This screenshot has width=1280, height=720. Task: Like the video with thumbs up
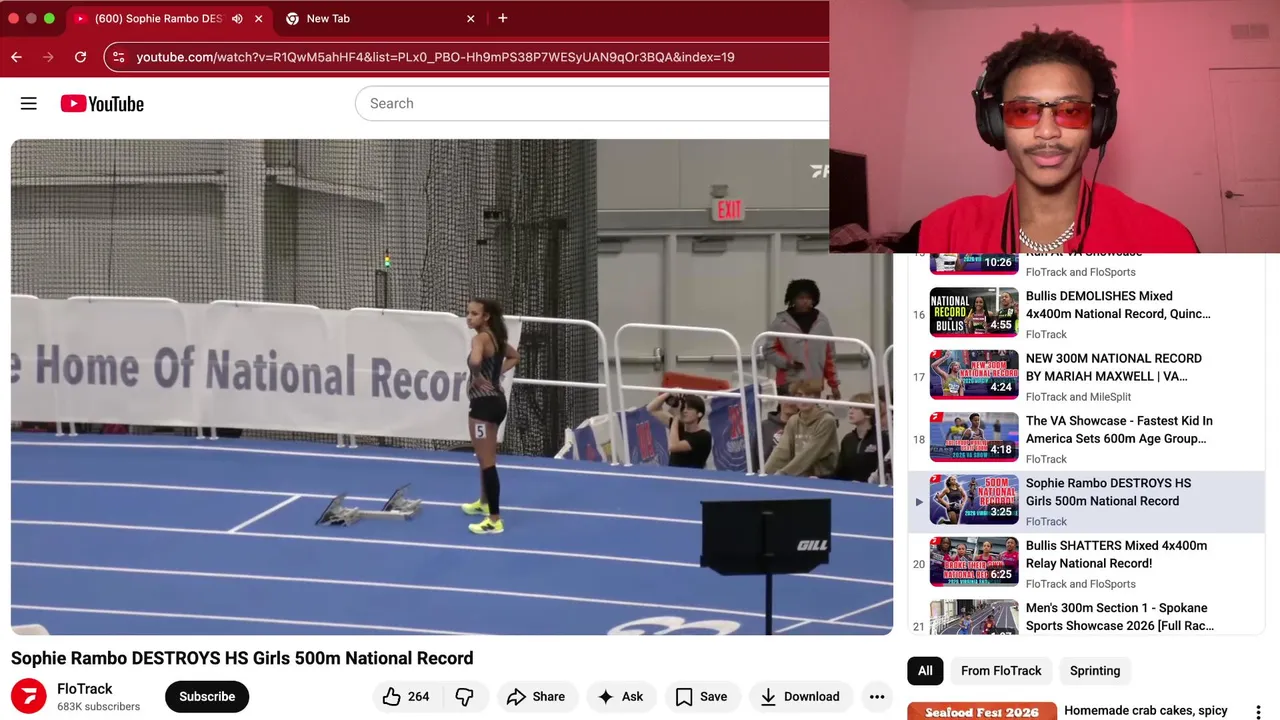point(406,697)
